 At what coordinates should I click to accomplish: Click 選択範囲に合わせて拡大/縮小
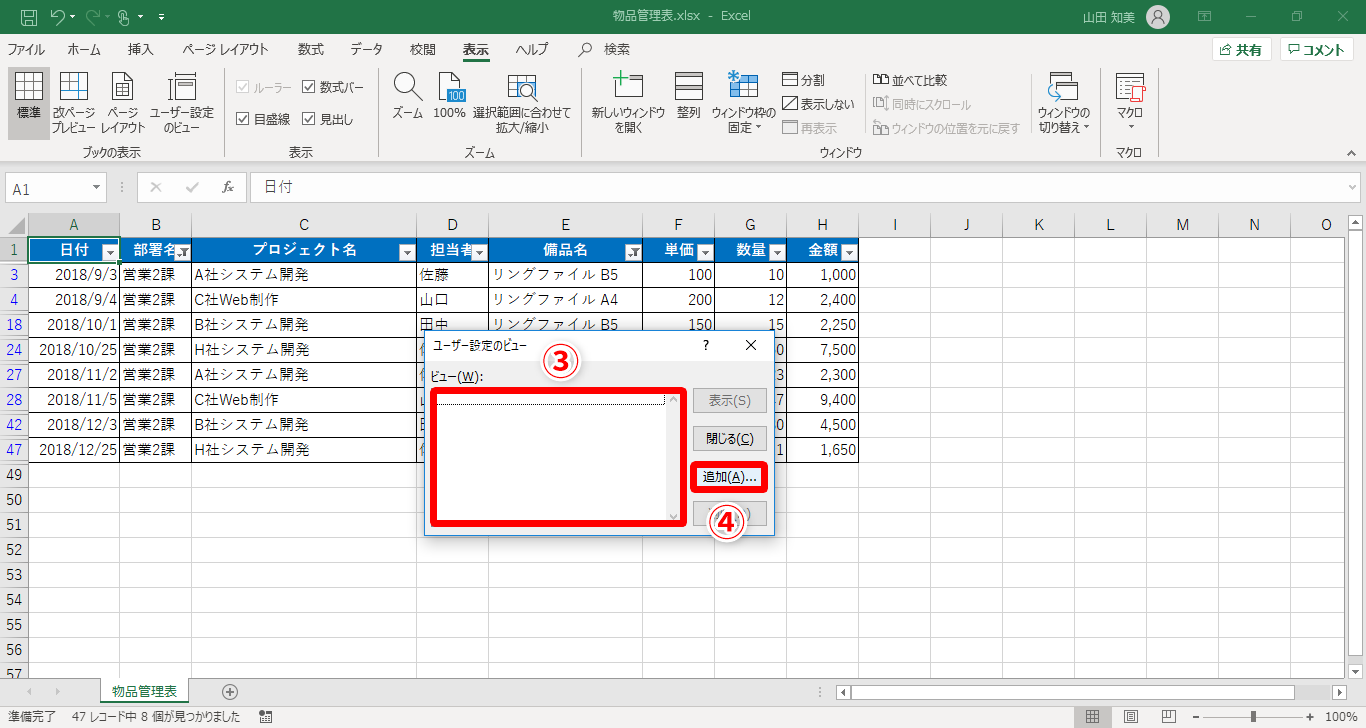[522, 103]
